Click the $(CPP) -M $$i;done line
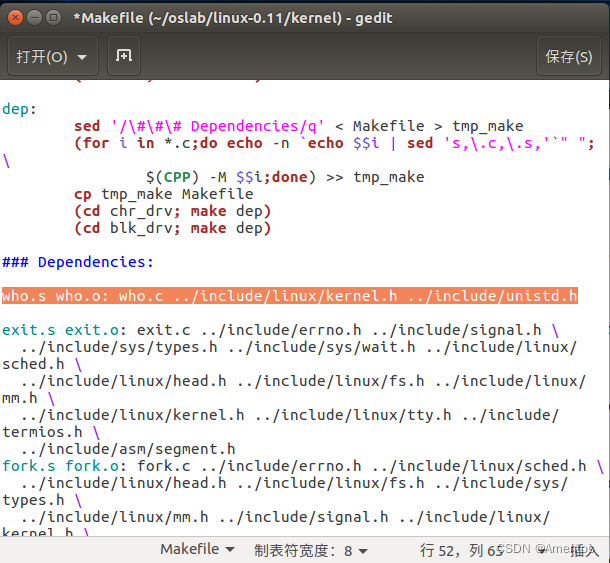Image resolution: width=610 pixels, height=563 pixels. point(285,177)
